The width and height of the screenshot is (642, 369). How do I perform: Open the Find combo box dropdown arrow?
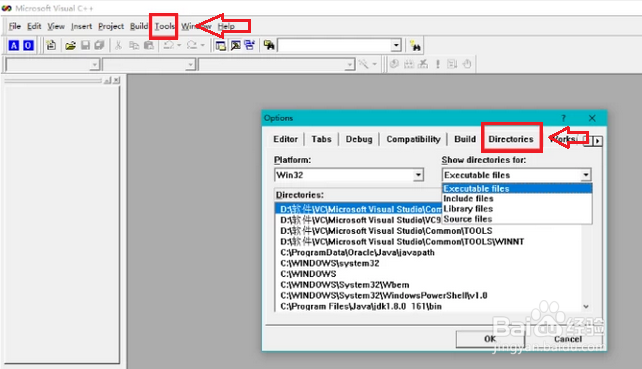tap(396, 45)
